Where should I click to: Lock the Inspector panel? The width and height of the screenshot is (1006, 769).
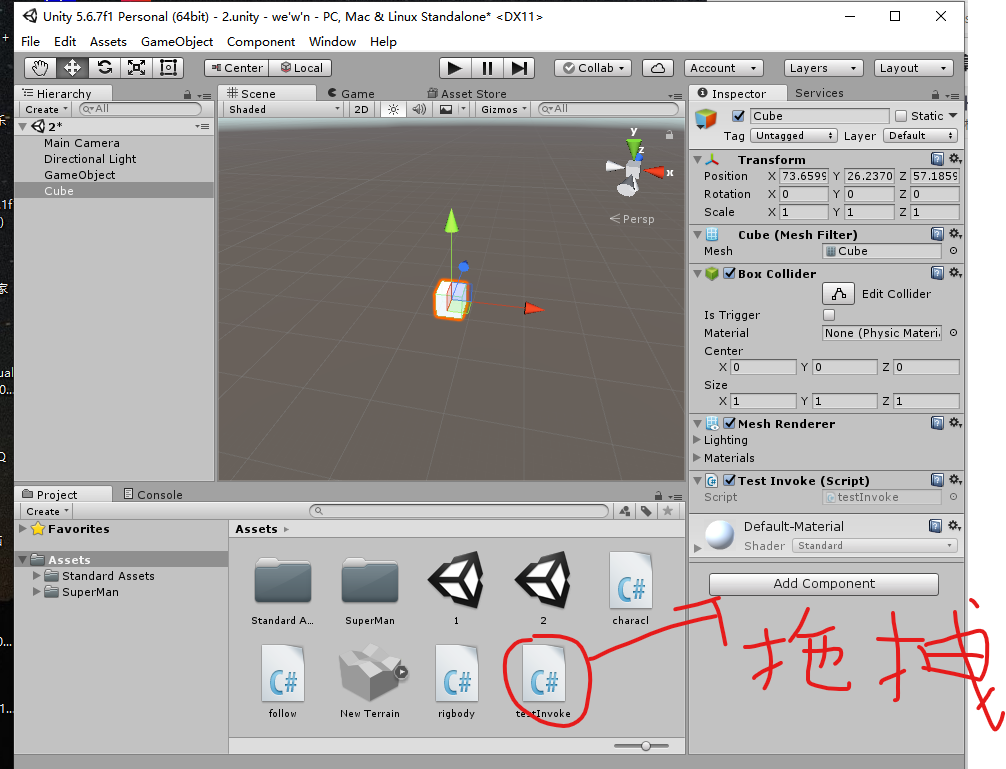tap(935, 95)
